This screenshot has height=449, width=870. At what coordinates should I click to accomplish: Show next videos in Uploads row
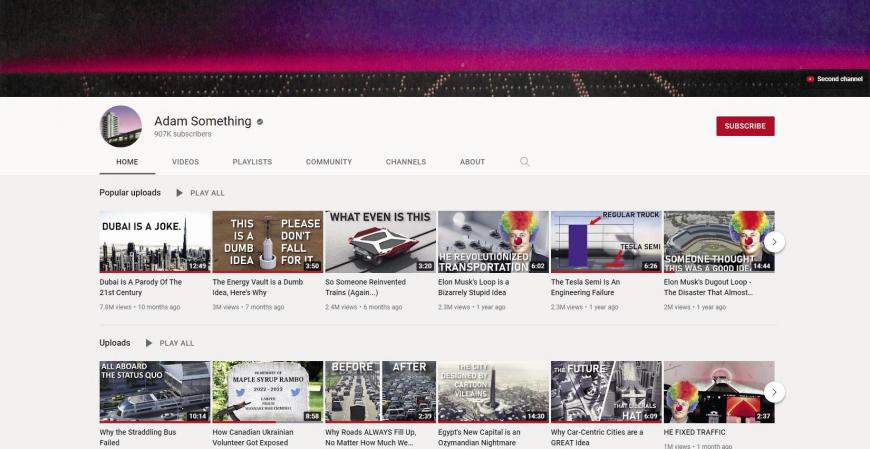[774, 392]
